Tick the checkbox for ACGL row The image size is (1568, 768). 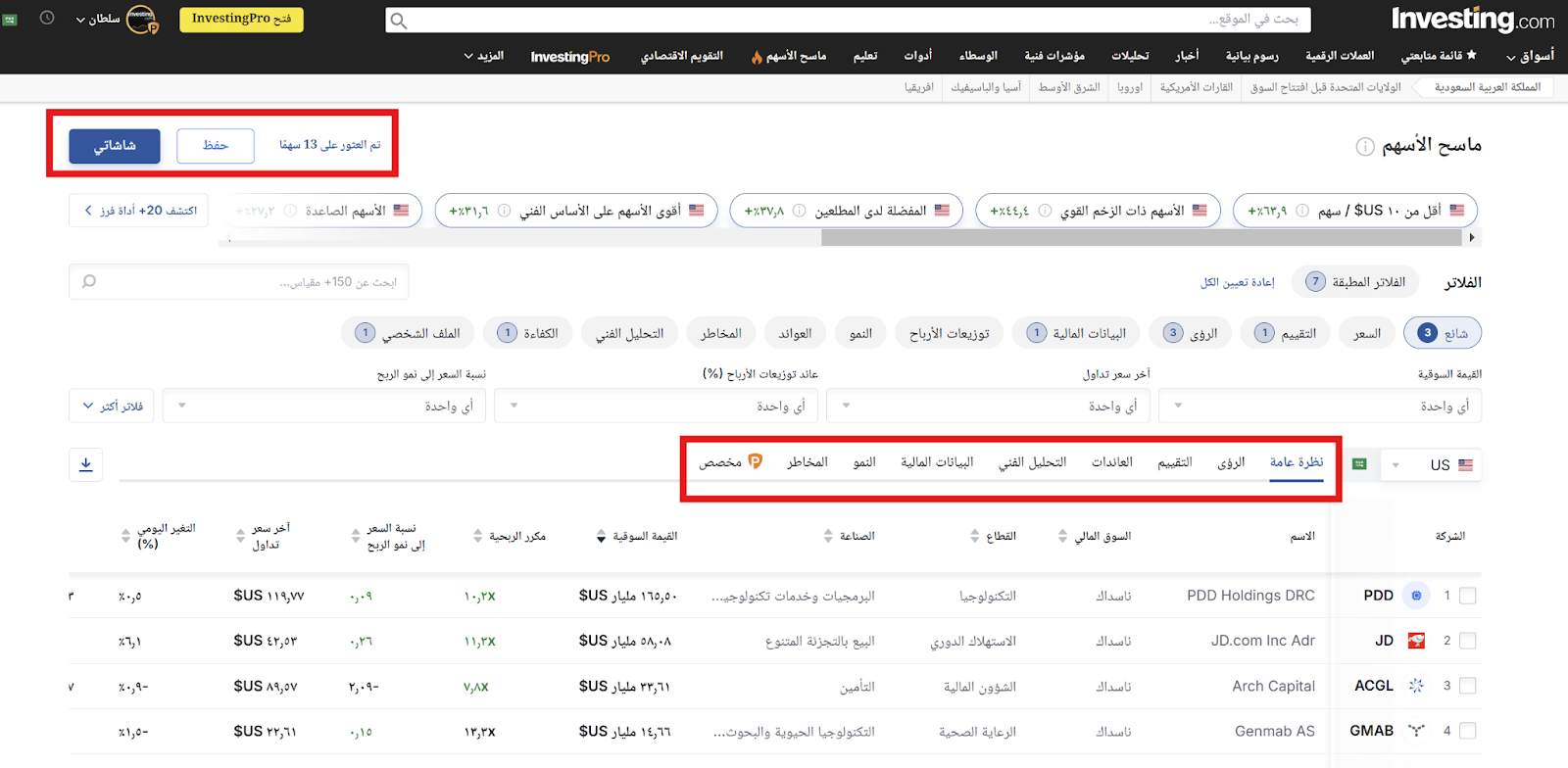[x=1467, y=686]
